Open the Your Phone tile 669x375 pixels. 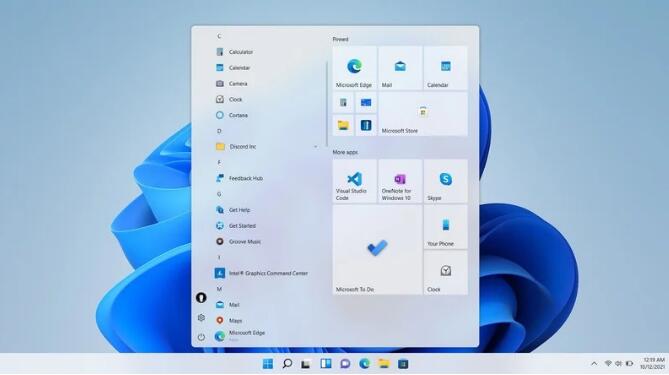(445, 227)
